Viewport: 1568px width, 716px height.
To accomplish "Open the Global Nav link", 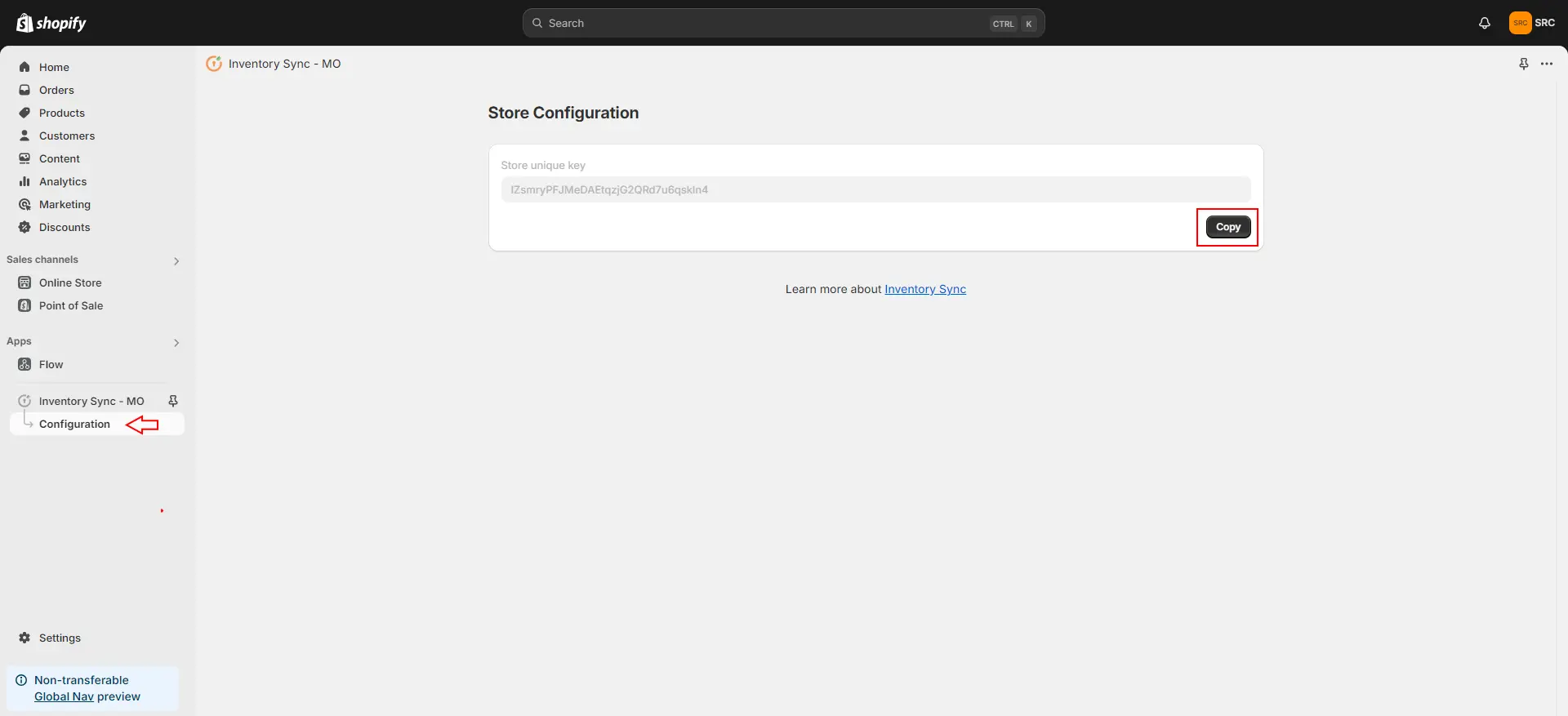I will 64,696.
